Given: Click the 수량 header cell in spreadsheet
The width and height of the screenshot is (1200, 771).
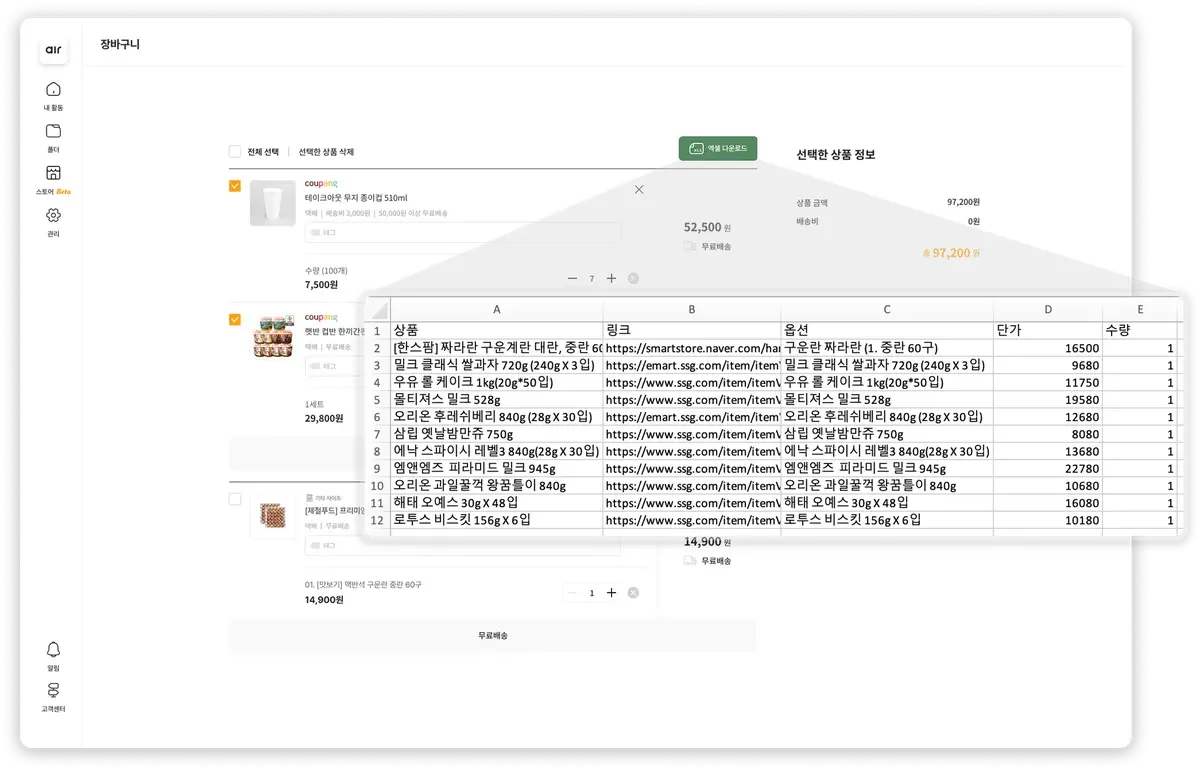Looking at the screenshot, I should pos(1140,330).
